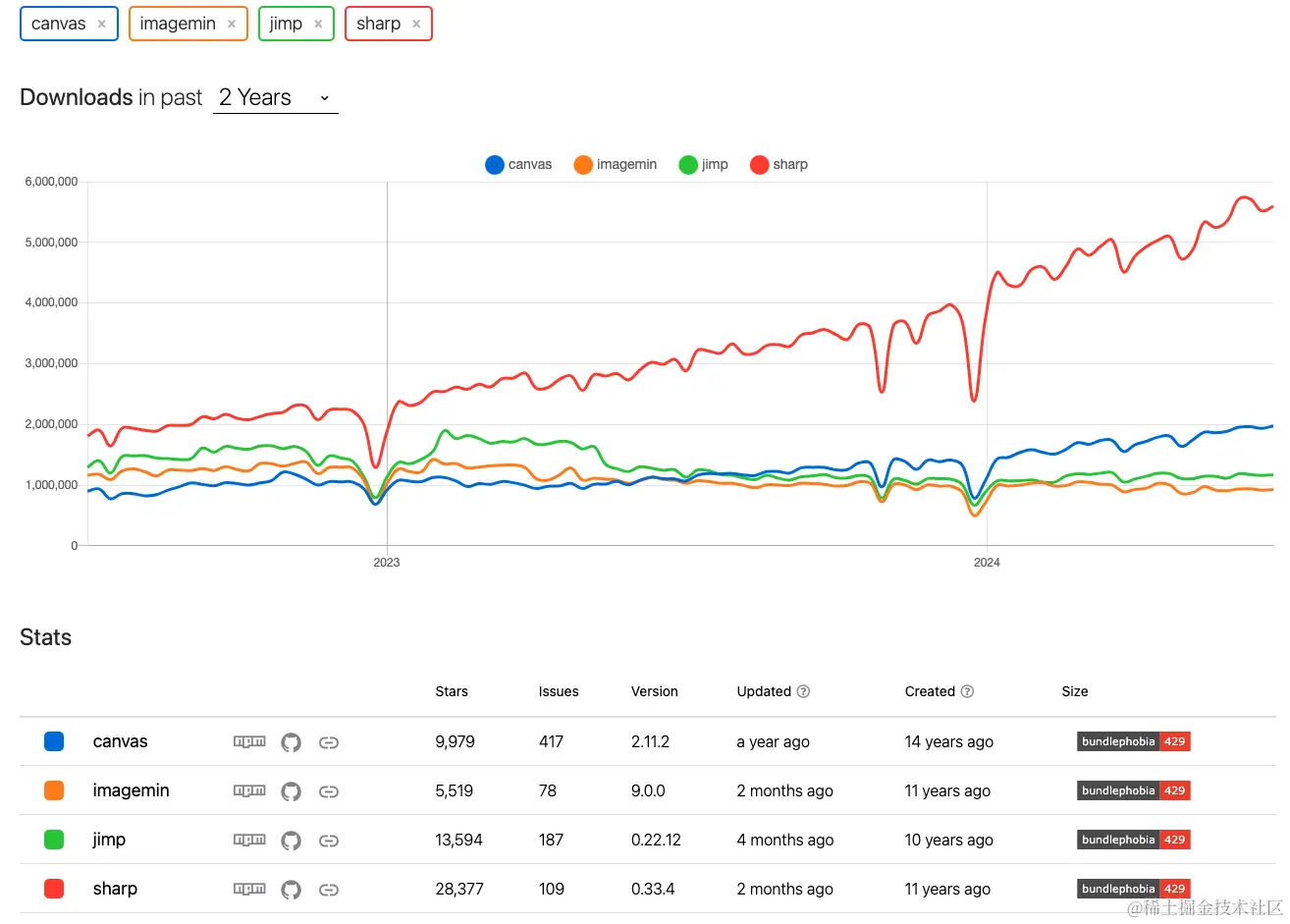Click the Size column header

tap(1075, 691)
